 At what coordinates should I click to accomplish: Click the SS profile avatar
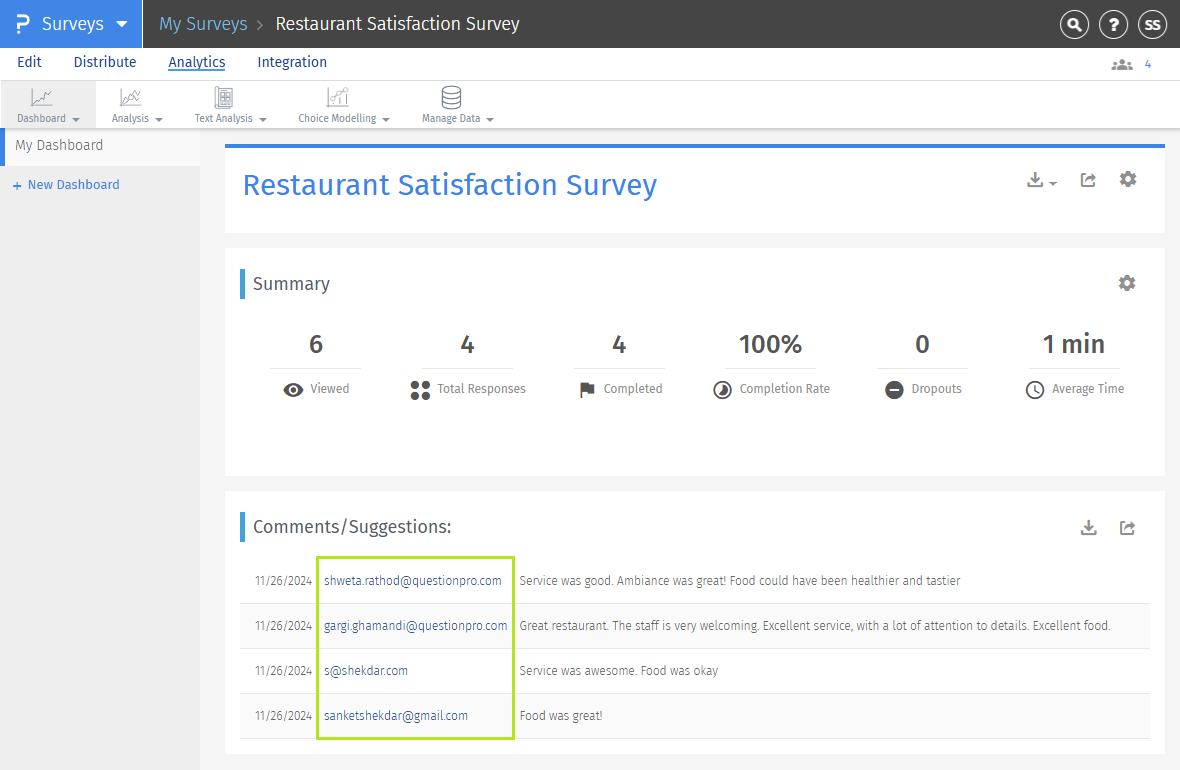1153,24
